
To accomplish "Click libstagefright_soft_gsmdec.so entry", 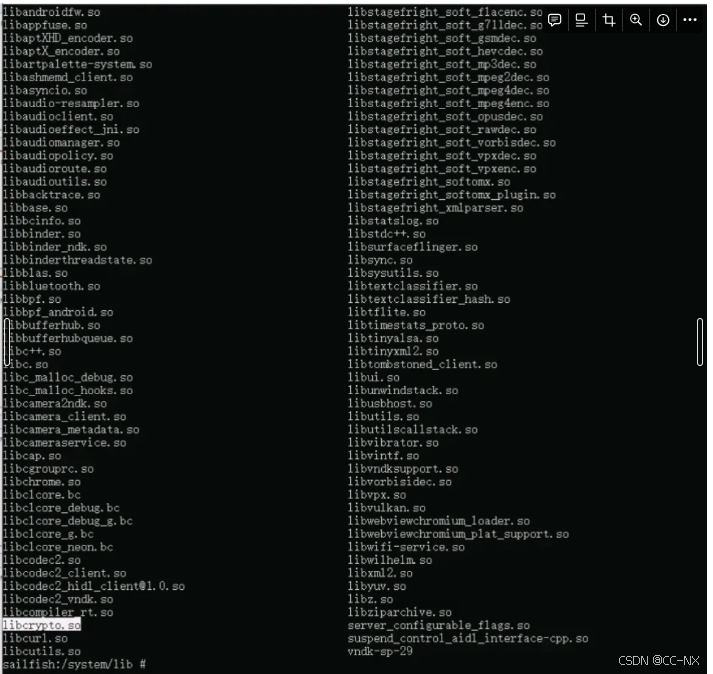I will 442,39.
